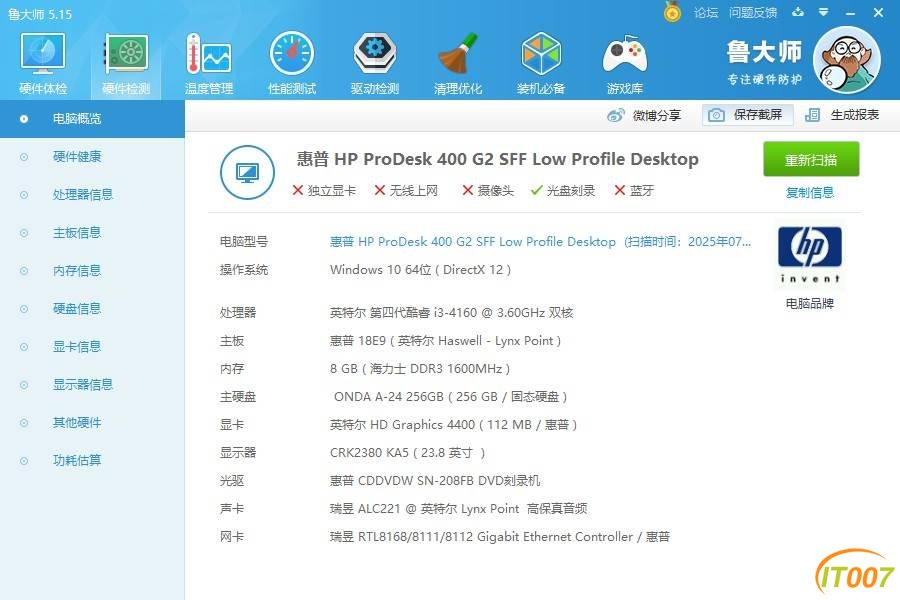The width and height of the screenshot is (900, 600).
Task: Click the computer monitor circle icon
Action: click(x=247, y=172)
